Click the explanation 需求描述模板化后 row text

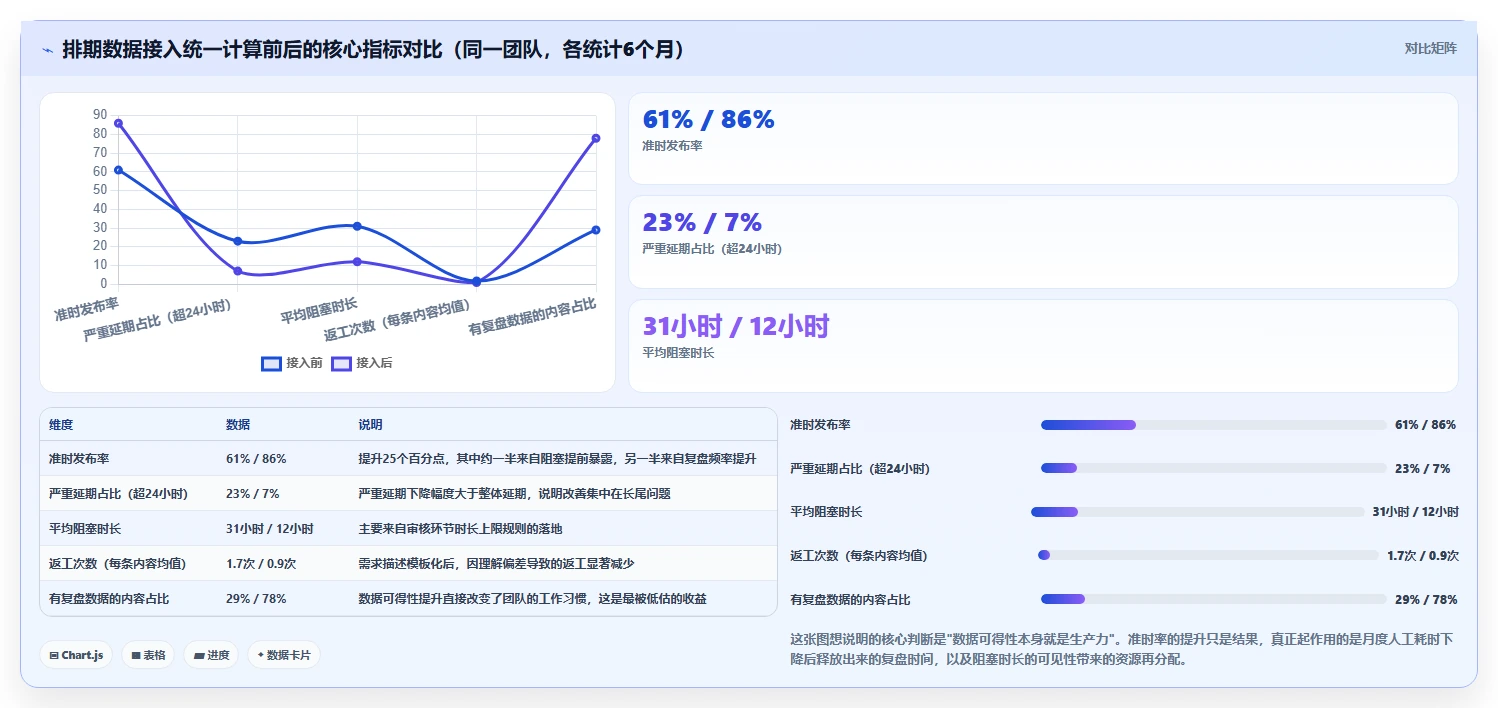tap(496, 564)
